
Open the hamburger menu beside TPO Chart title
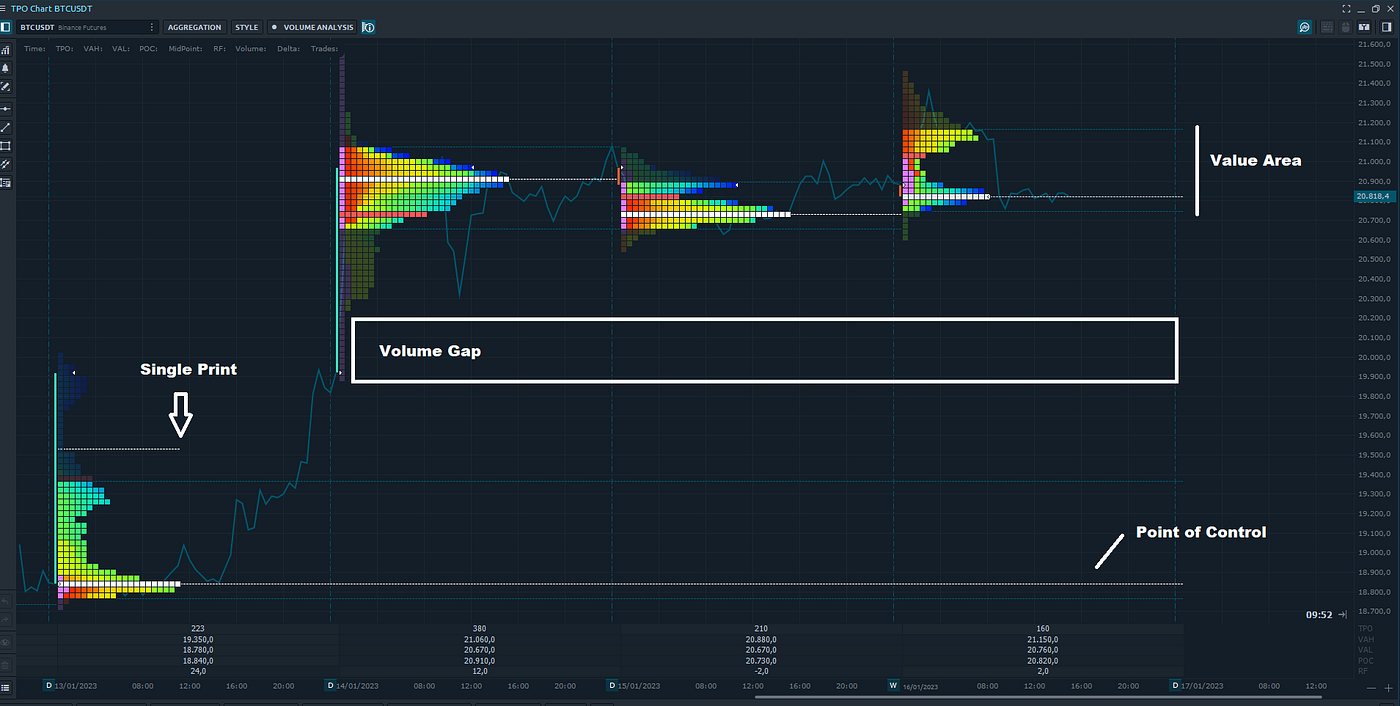5,8
